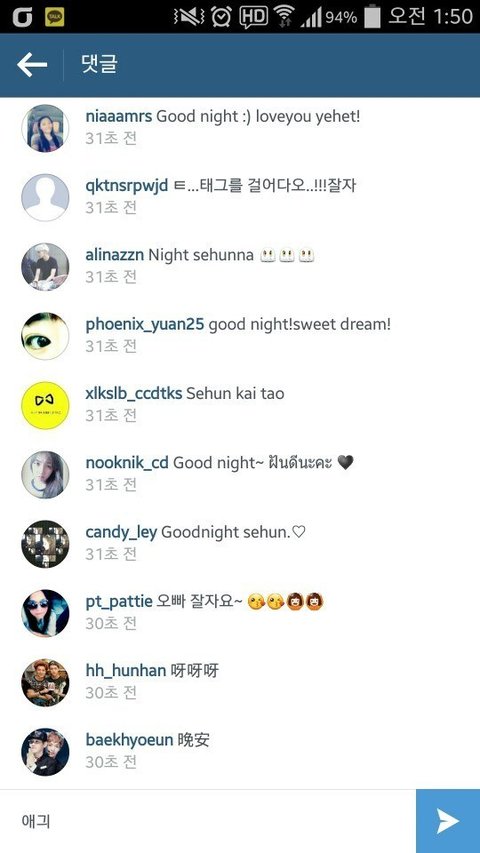Open qktnsrpwjd default avatar

45,197
